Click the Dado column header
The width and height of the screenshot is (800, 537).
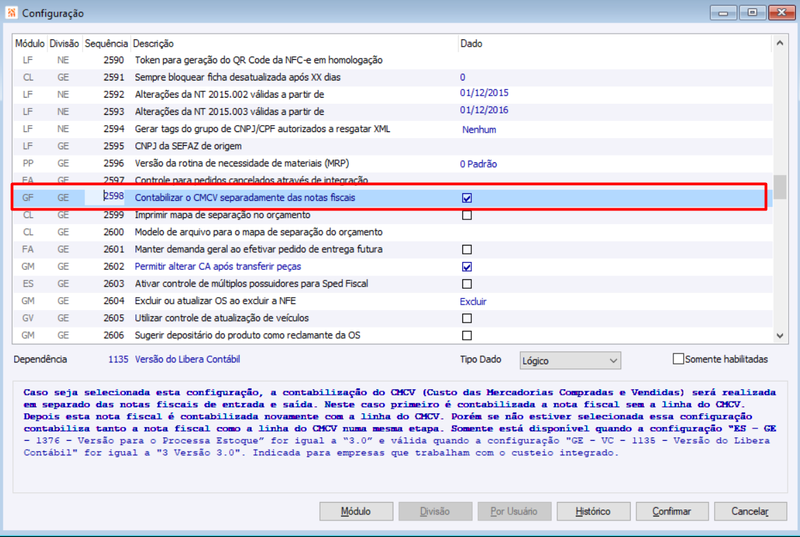(615, 43)
